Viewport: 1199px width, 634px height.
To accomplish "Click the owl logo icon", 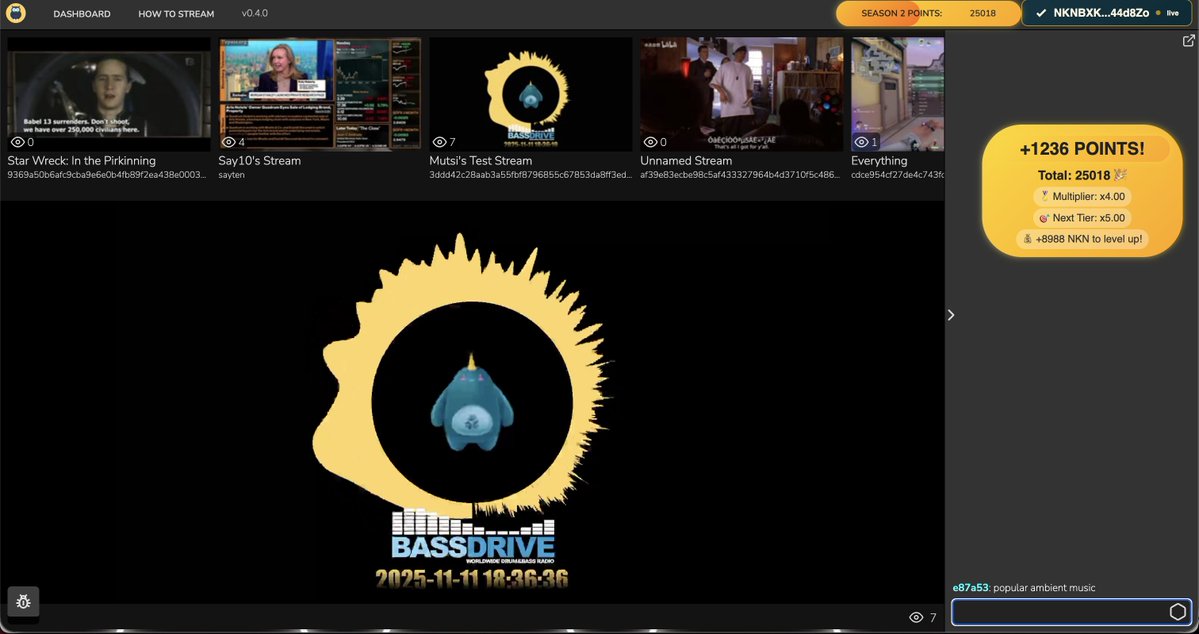I will pos(15,13).
